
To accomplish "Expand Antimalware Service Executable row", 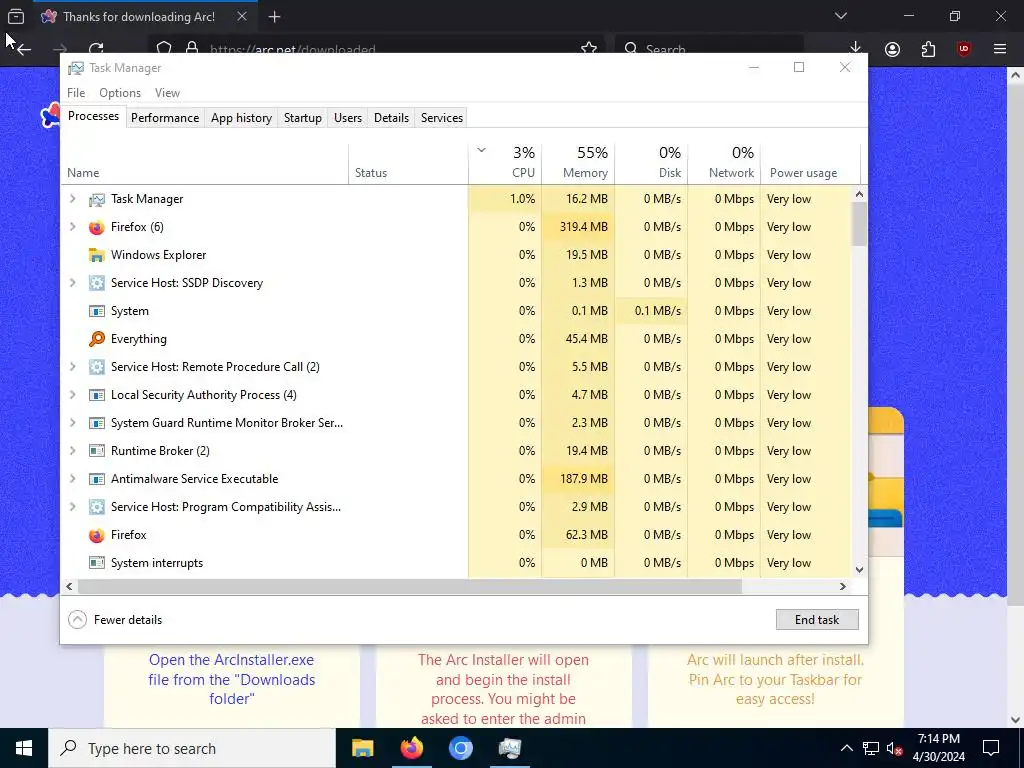I will tap(72, 479).
